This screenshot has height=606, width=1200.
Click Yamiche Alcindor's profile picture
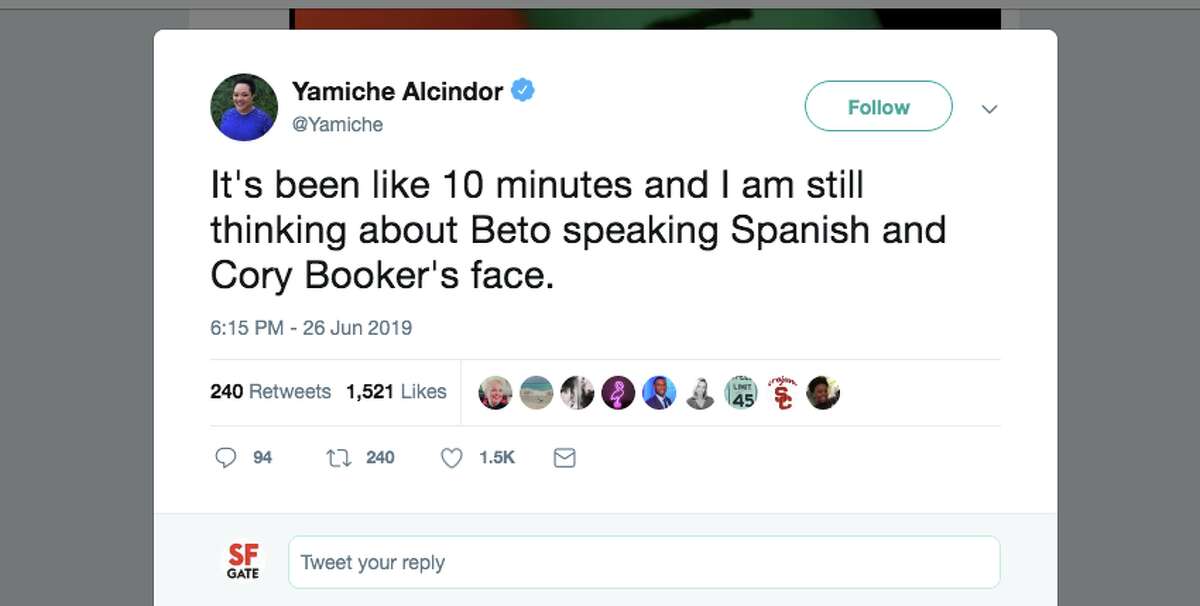point(243,106)
